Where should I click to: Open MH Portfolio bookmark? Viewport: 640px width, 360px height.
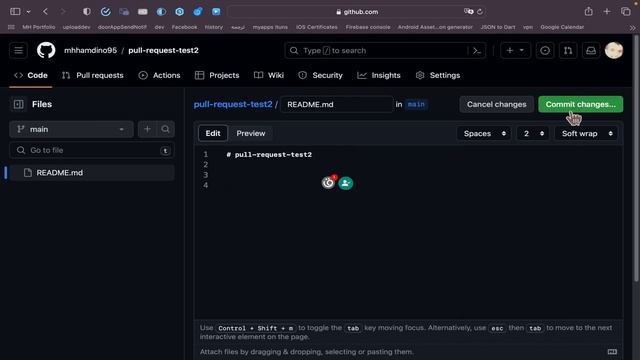click(x=38, y=27)
